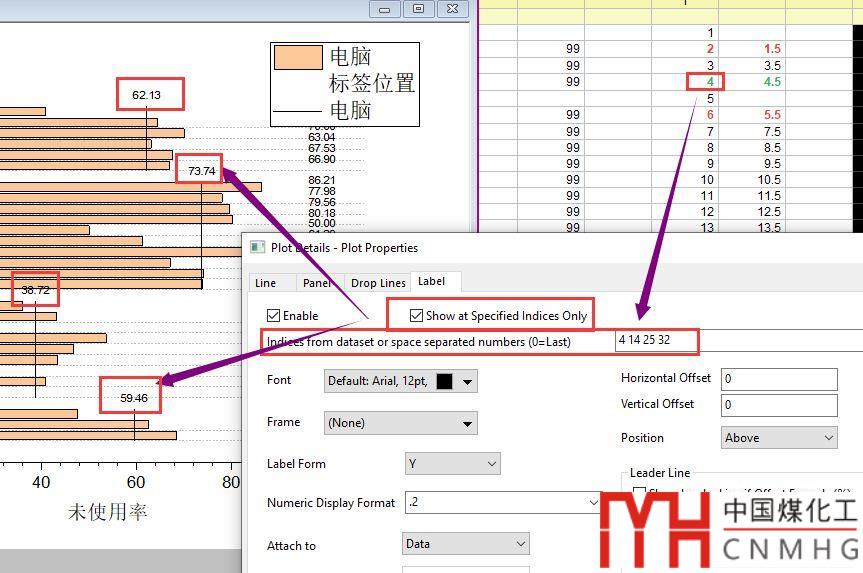Image resolution: width=863 pixels, height=573 pixels.
Task: Select the 73.74 data label on graph
Action: coord(202,171)
